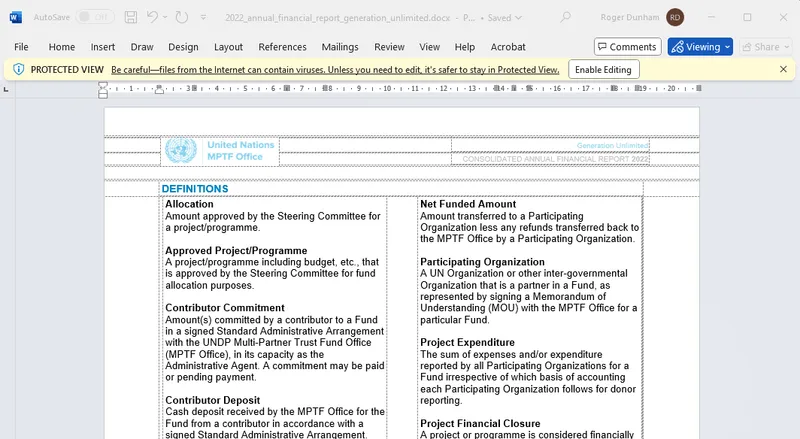This screenshot has height=439, width=800.
Task: Select the Layout tab
Action: click(228, 47)
